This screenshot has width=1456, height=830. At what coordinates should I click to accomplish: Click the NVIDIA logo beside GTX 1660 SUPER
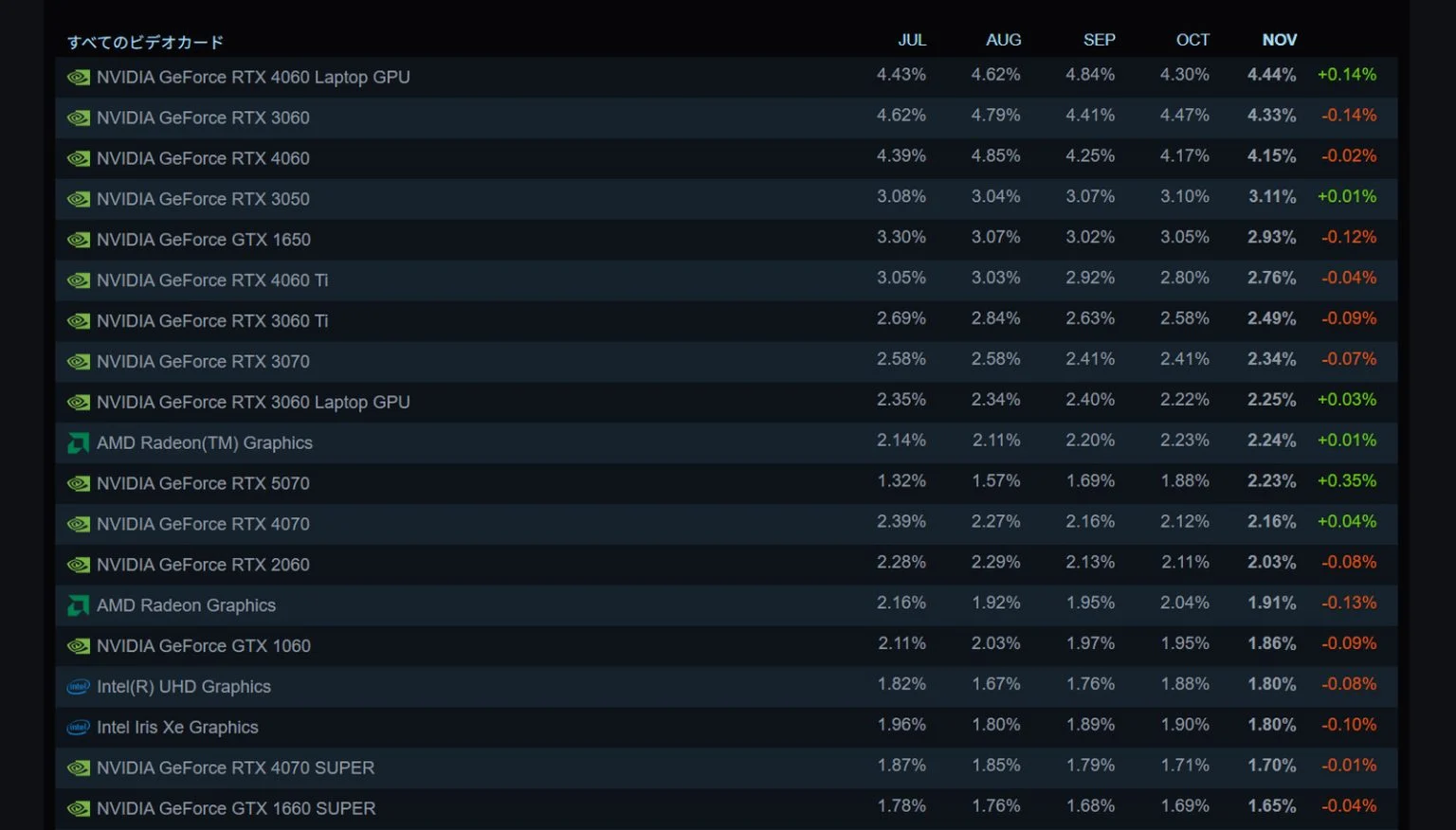tap(79, 808)
